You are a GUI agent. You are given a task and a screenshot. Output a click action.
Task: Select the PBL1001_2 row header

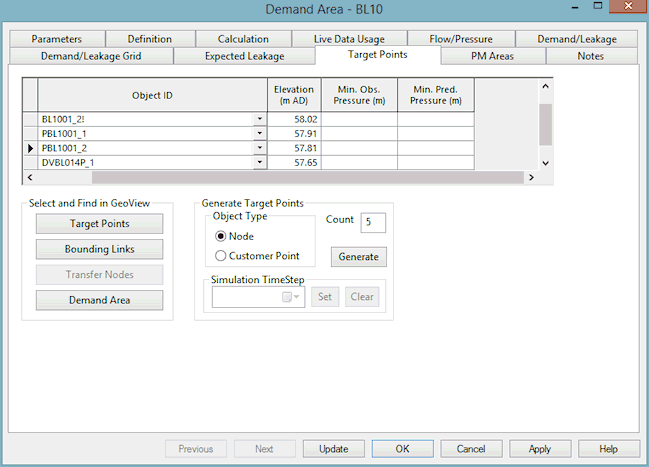(30, 148)
